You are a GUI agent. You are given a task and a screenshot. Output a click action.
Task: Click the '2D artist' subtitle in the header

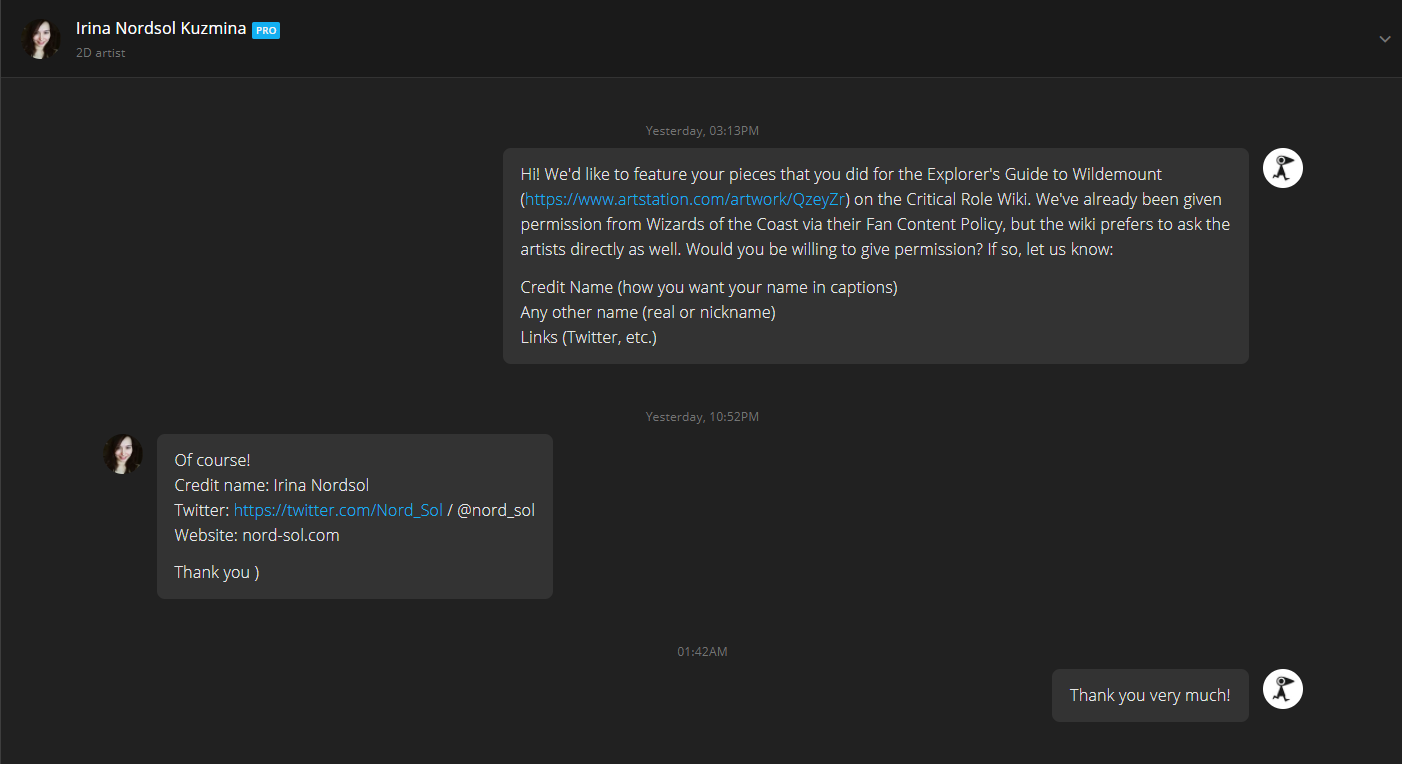pyautogui.click(x=101, y=53)
